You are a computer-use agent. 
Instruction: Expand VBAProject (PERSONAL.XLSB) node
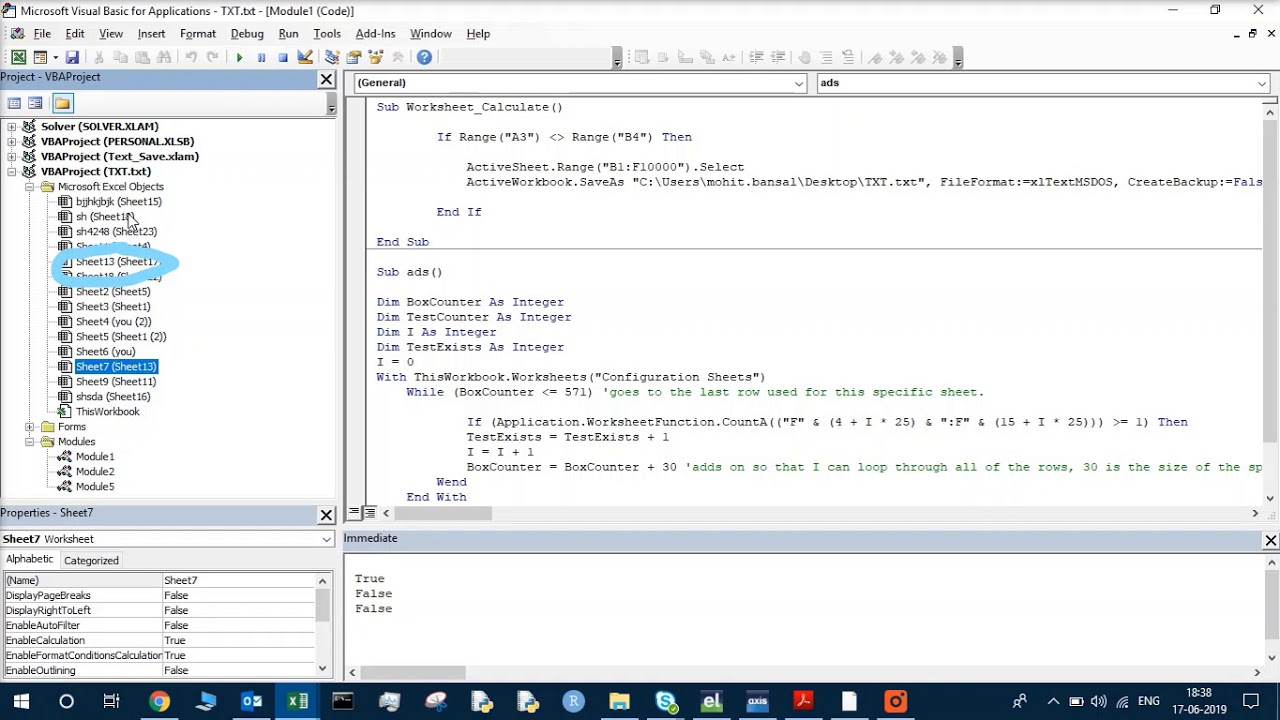click(x=12, y=141)
